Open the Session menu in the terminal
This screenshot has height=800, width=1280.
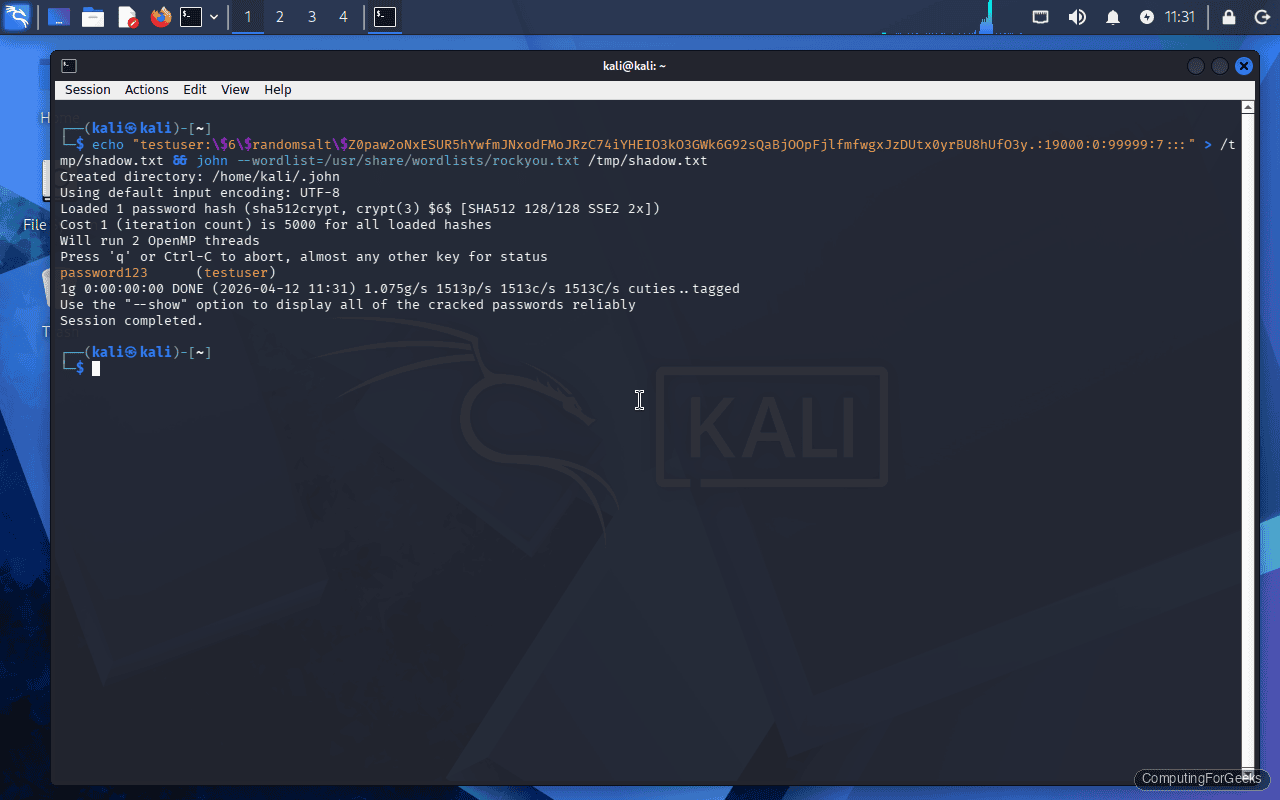coord(87,90)
